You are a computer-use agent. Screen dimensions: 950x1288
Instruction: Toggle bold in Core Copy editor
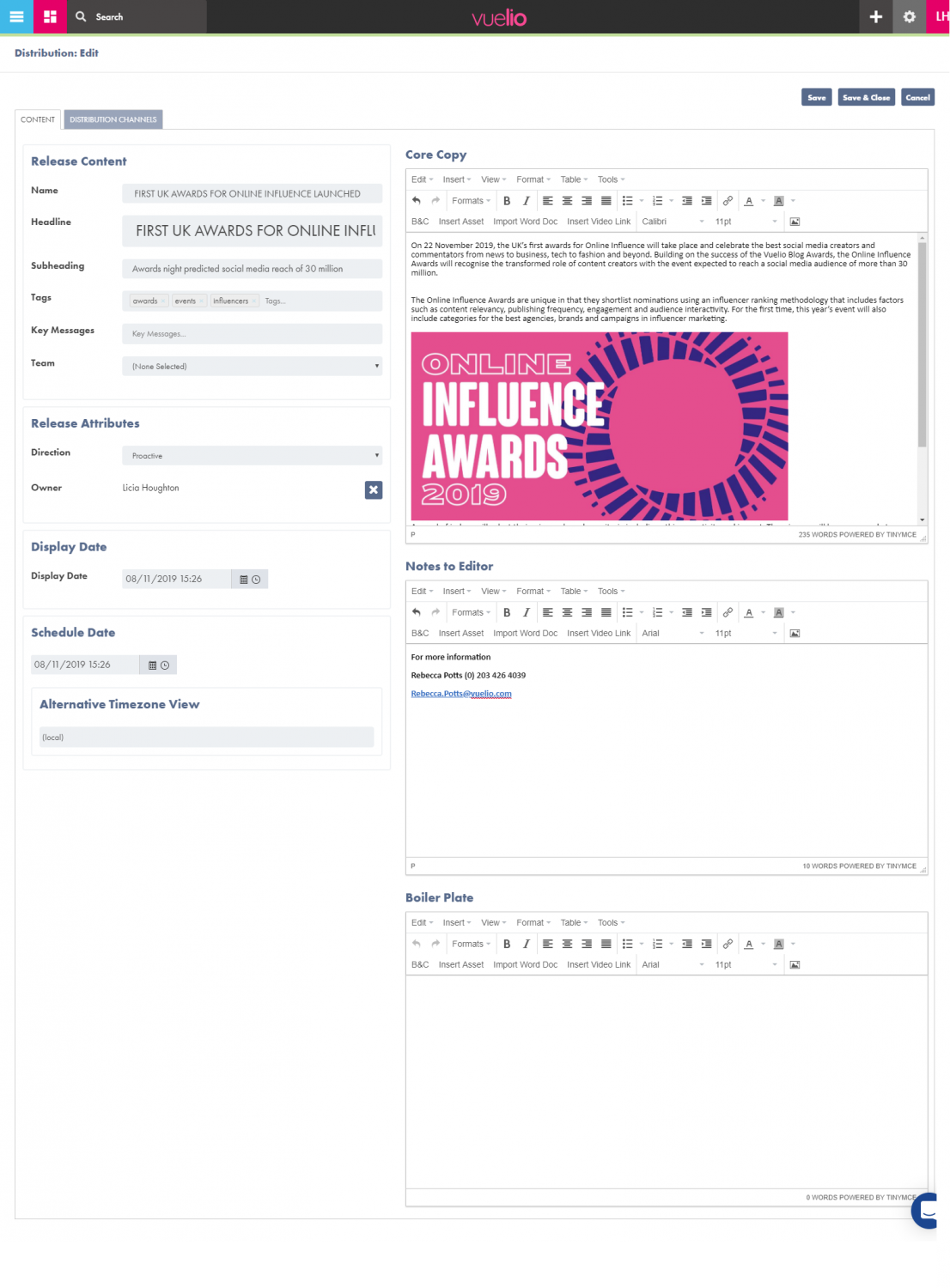pos(507,201)
